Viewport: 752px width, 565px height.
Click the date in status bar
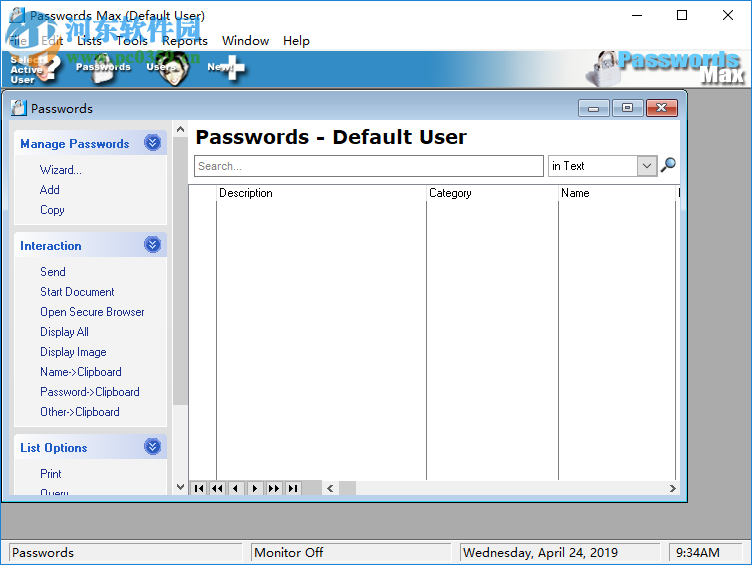[x=540, y=553]
